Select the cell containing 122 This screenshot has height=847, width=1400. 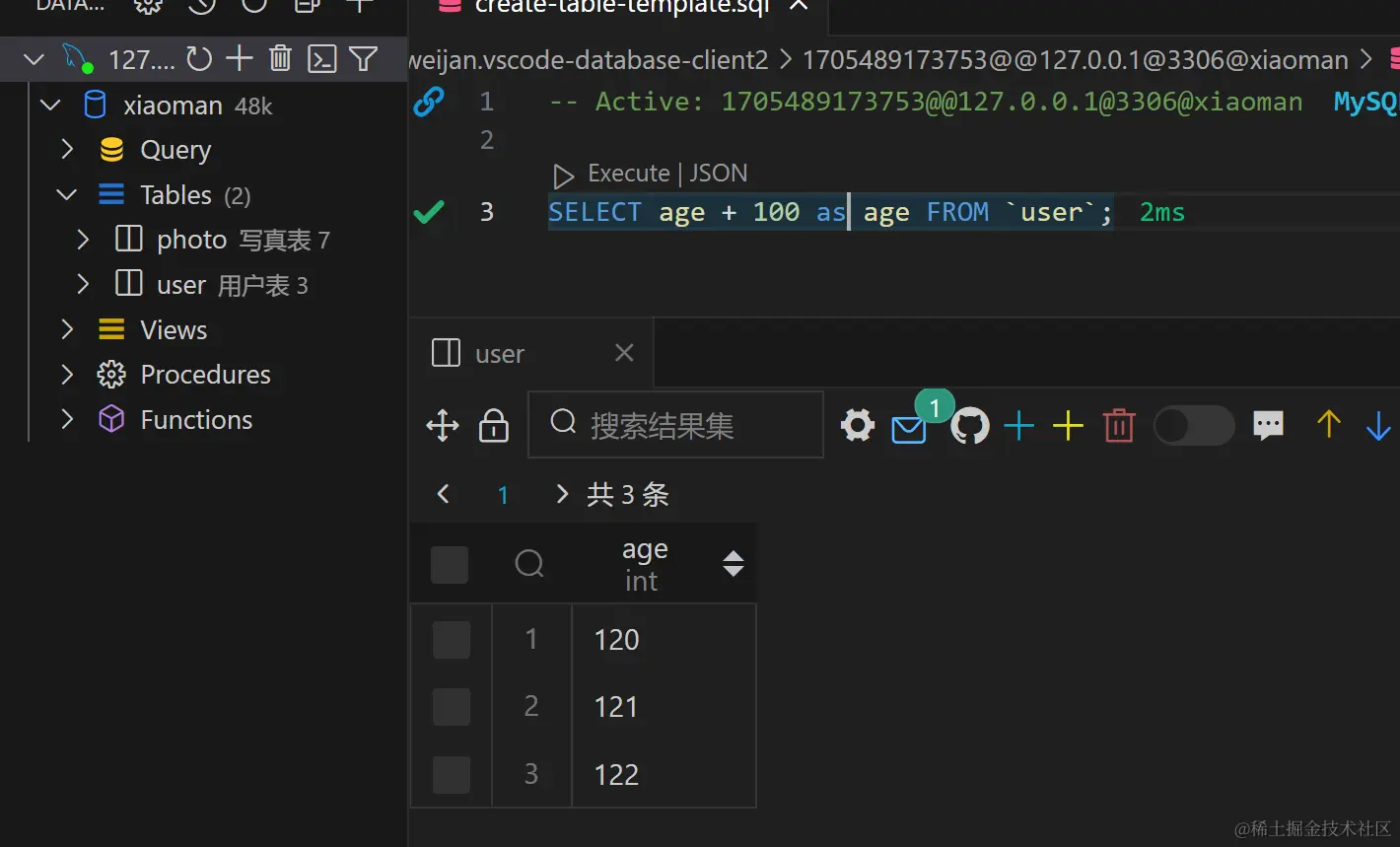(x=664, y=775)
